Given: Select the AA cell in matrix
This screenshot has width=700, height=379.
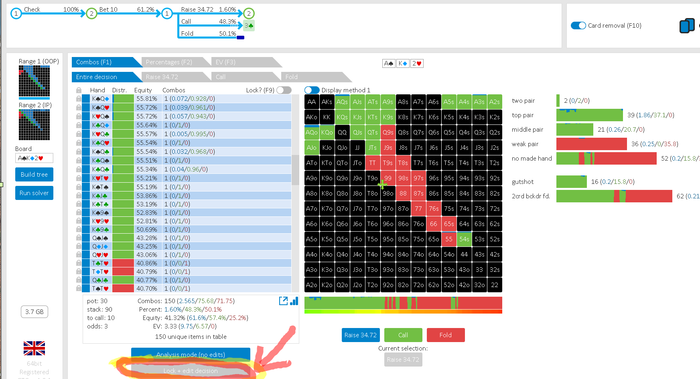Looking at the screenshot, I should click(x=312, y=102).
